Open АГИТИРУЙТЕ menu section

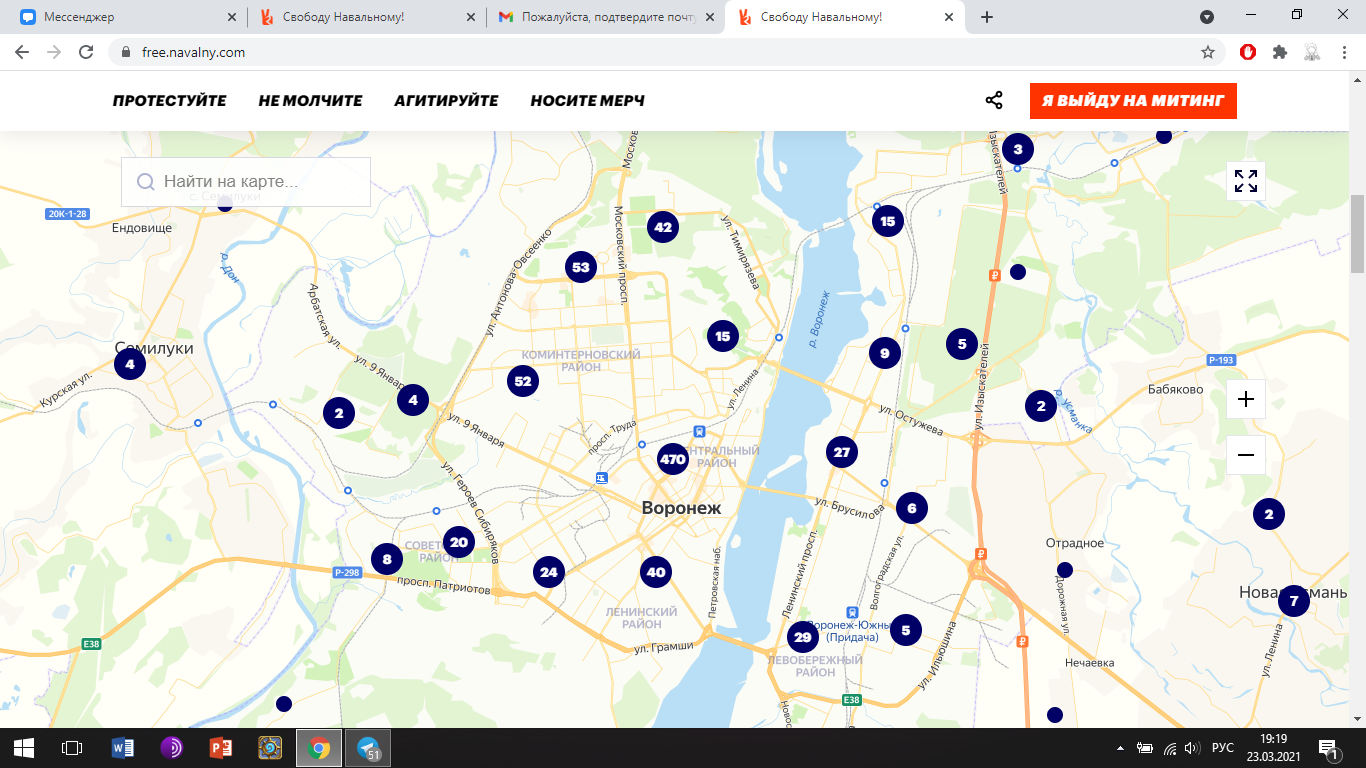click(x=446, y=101)
